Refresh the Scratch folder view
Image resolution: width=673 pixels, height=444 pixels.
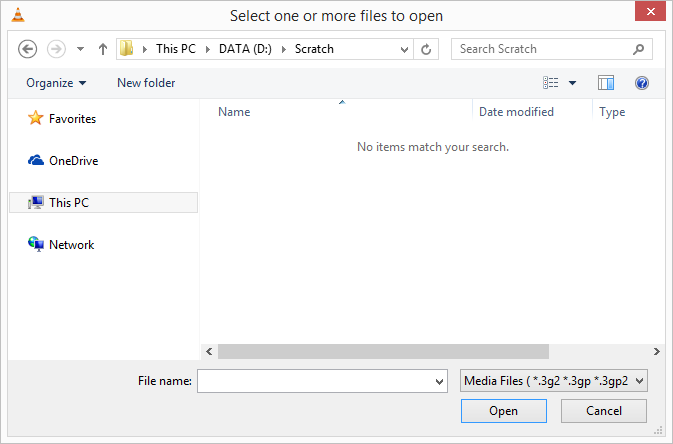[427, 49]
